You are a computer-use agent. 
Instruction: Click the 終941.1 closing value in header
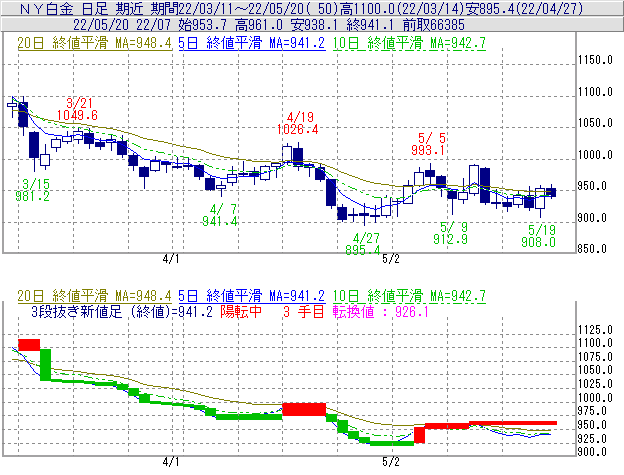point(370,25)
